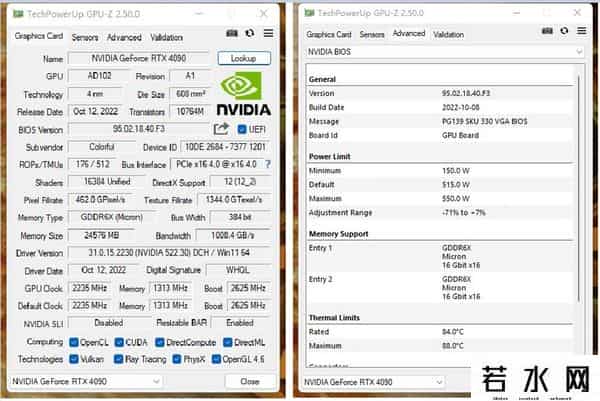This screenshot has height=401, width=600.
Task: Click GPU-Z app icon in right title bar
Action: pyautogui.click(x=309, y=13)
